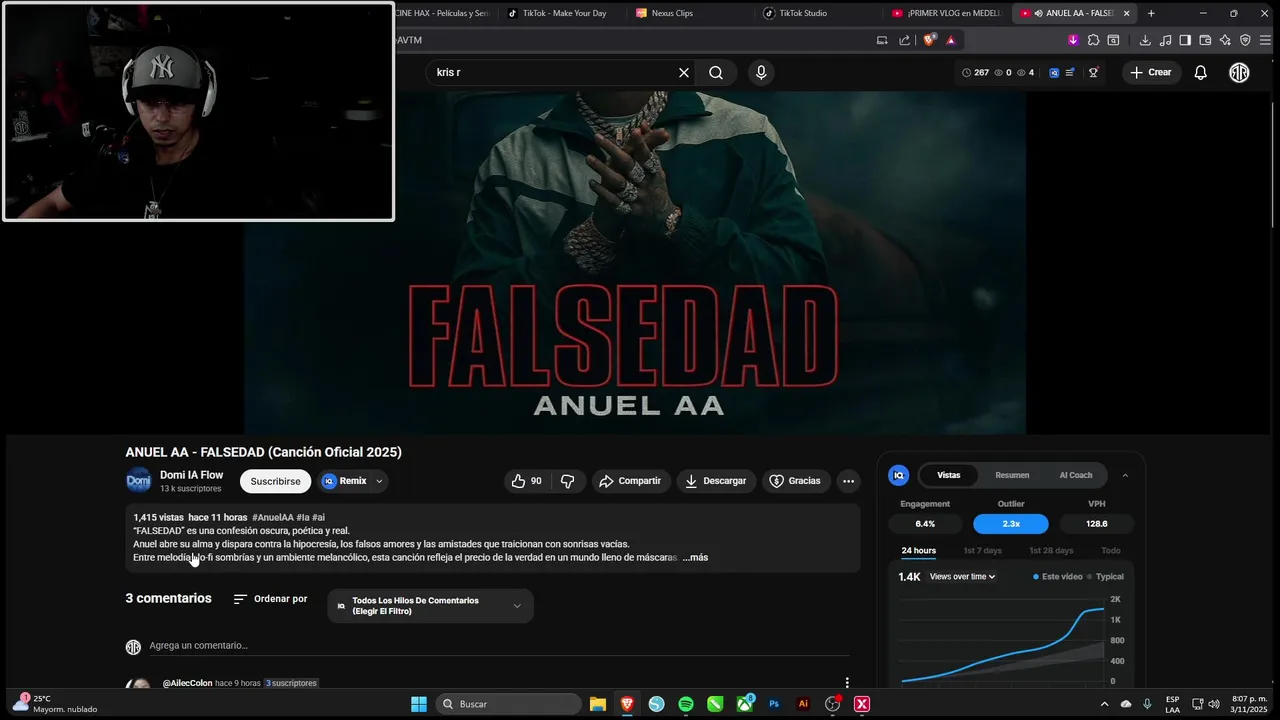Click the Outlier 2.3x pill

(1011, 524)
